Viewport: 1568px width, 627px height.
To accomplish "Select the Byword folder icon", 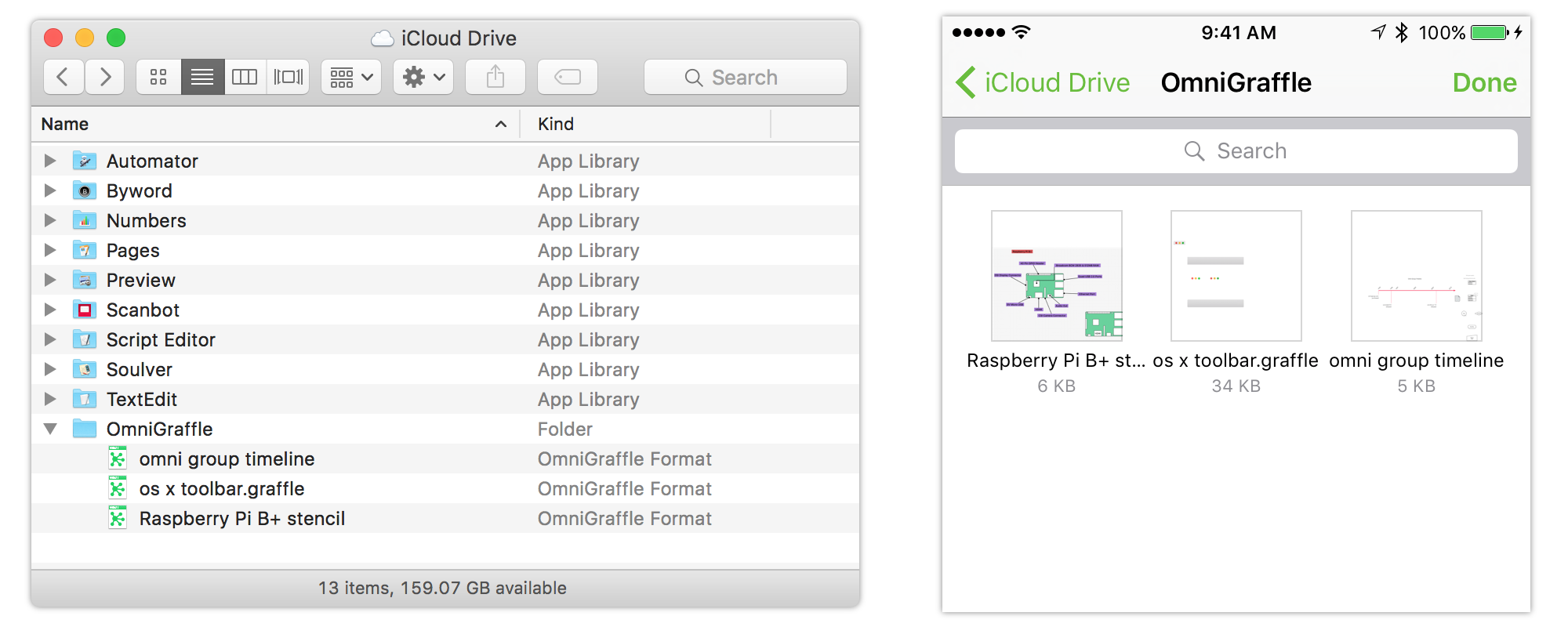I will (85, 190).
